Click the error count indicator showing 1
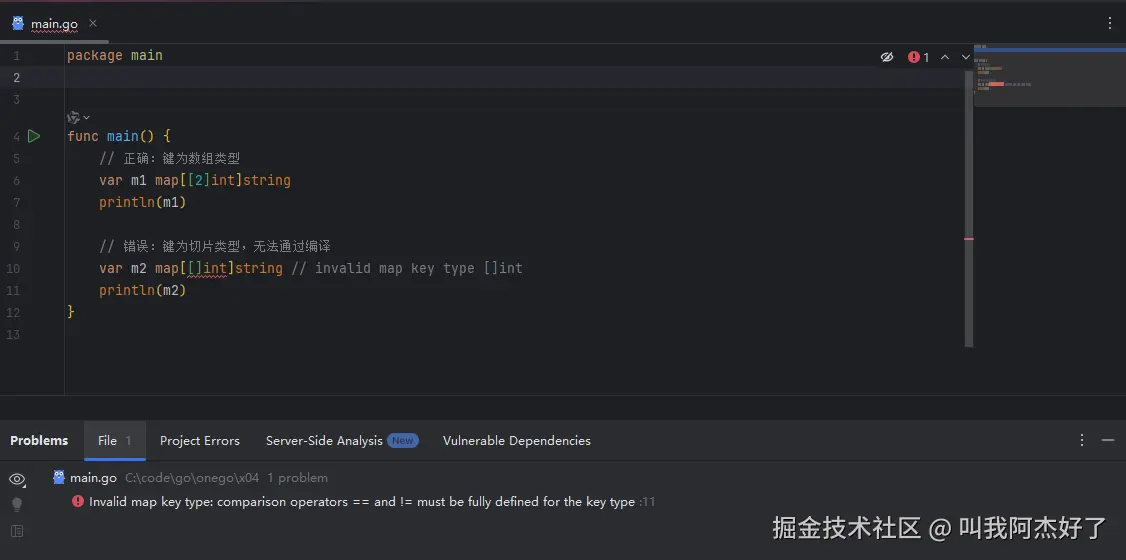Image resolution: width=1126 pixels, height=560 pixels. (918, 57)
